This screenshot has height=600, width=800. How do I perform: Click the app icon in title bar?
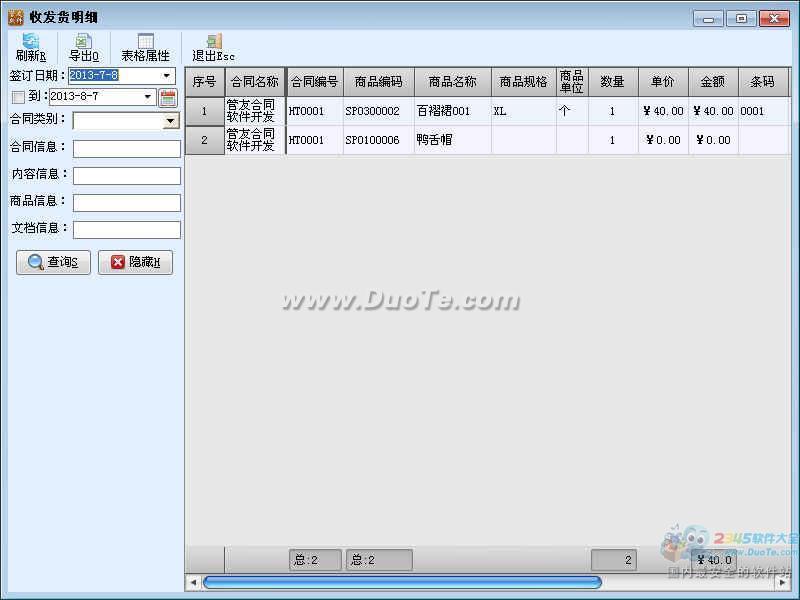point(16,17)
